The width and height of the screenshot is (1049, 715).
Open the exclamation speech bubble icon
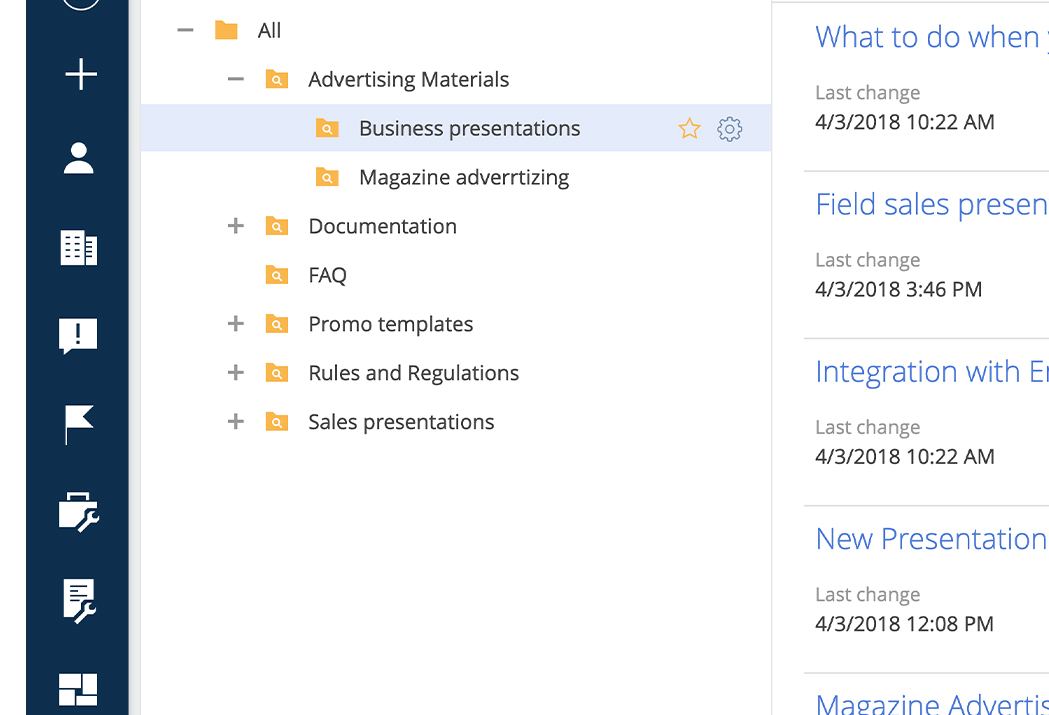pos(79,336)
